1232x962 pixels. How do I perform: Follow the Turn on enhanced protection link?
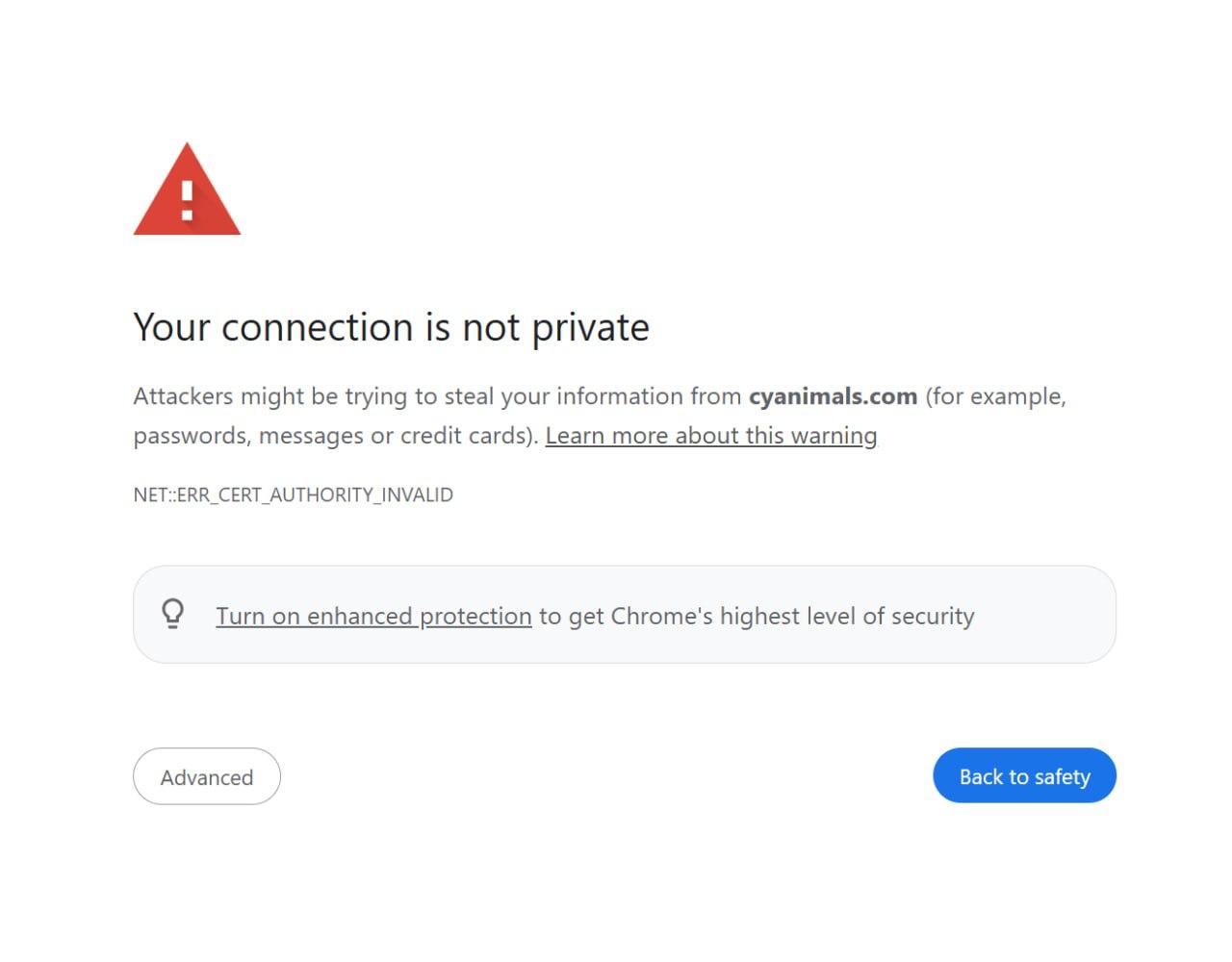pos(373,616)
